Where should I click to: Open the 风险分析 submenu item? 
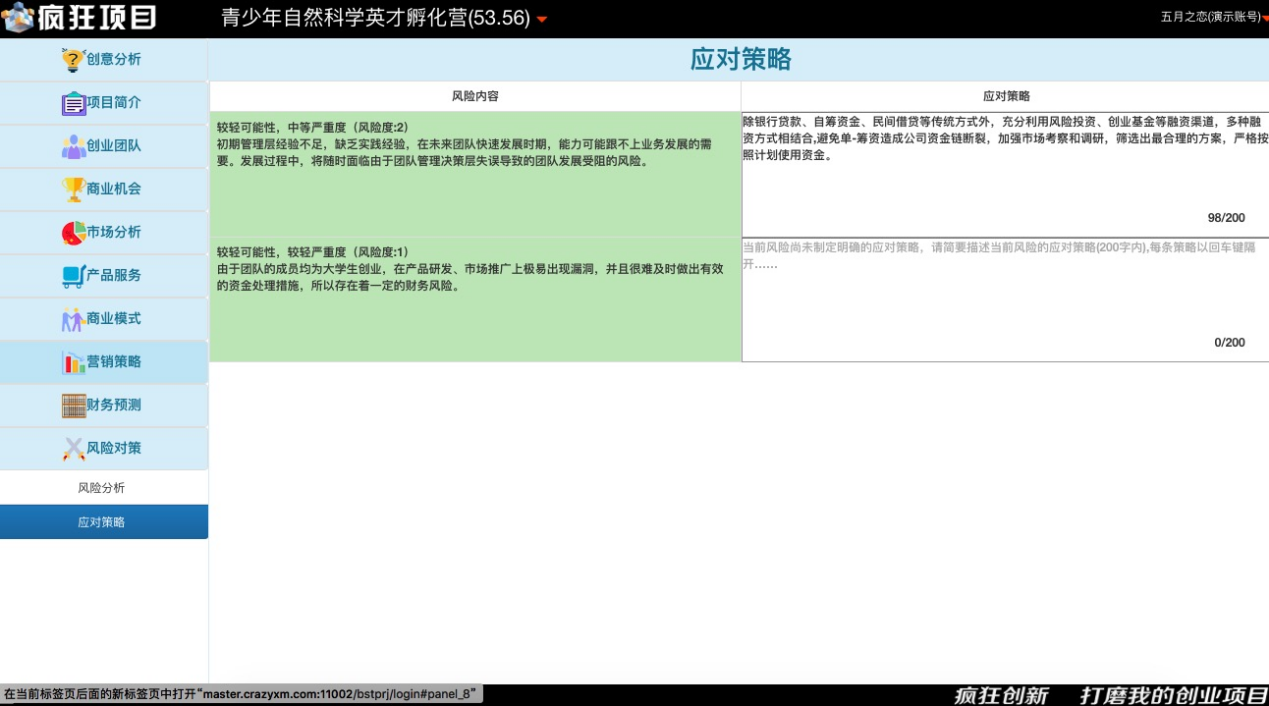pyautogui.click(x=102, y=488)
